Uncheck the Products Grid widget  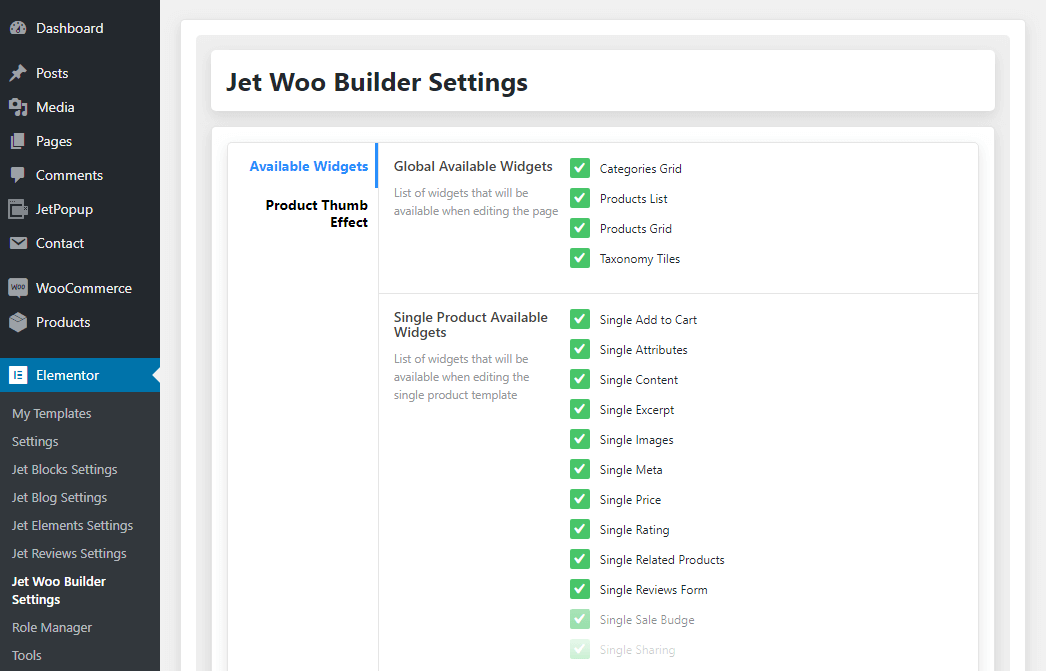(580, 228)
